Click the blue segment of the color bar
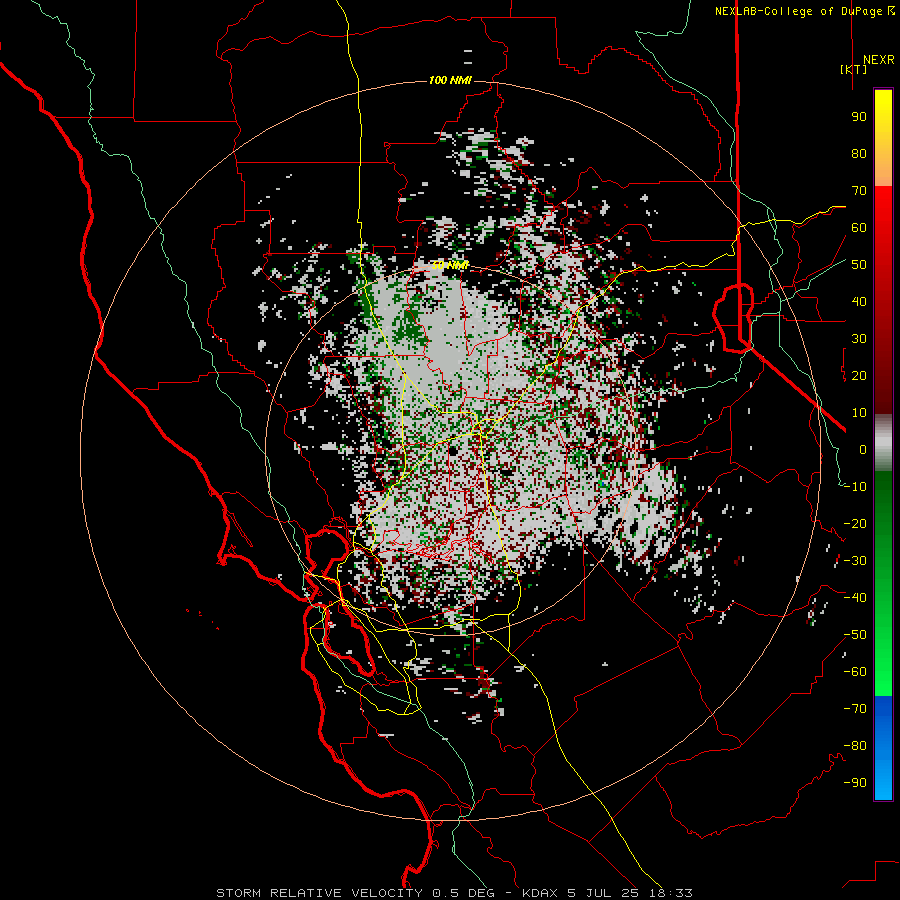The image size is (900, 900). click(883, 748)
